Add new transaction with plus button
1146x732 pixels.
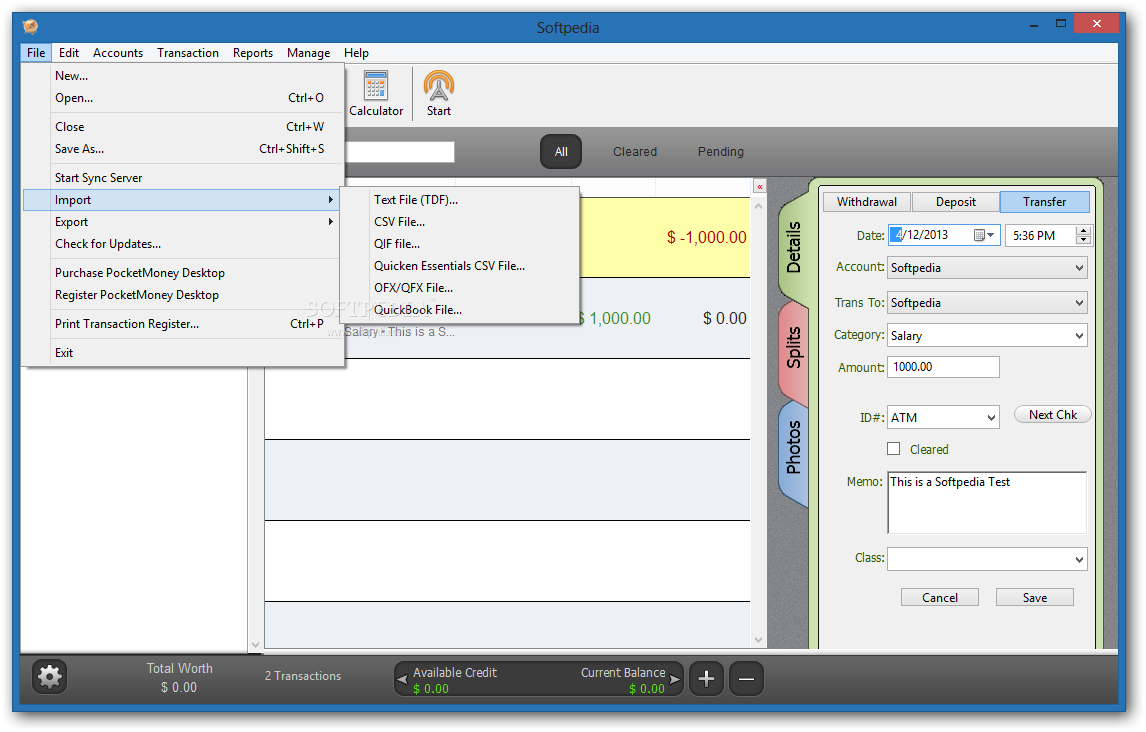[x=706, y=679]
